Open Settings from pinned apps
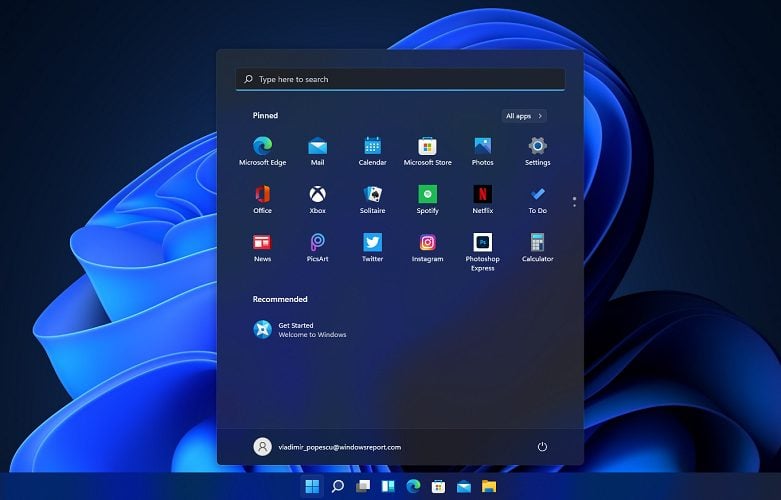The width and height of the screenshot is (781, 500). (x=537, y=151)
